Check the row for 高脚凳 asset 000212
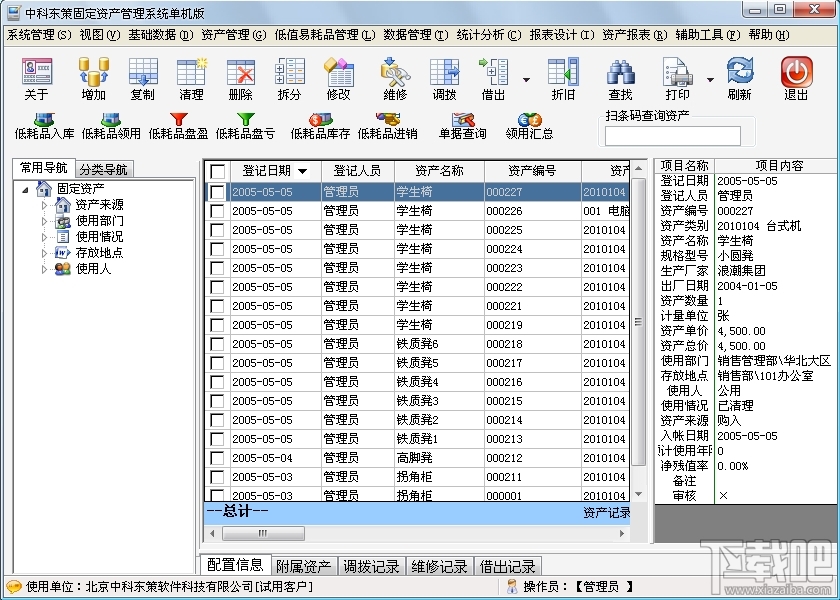Screen dimensions: 840x600 (218, 458)
